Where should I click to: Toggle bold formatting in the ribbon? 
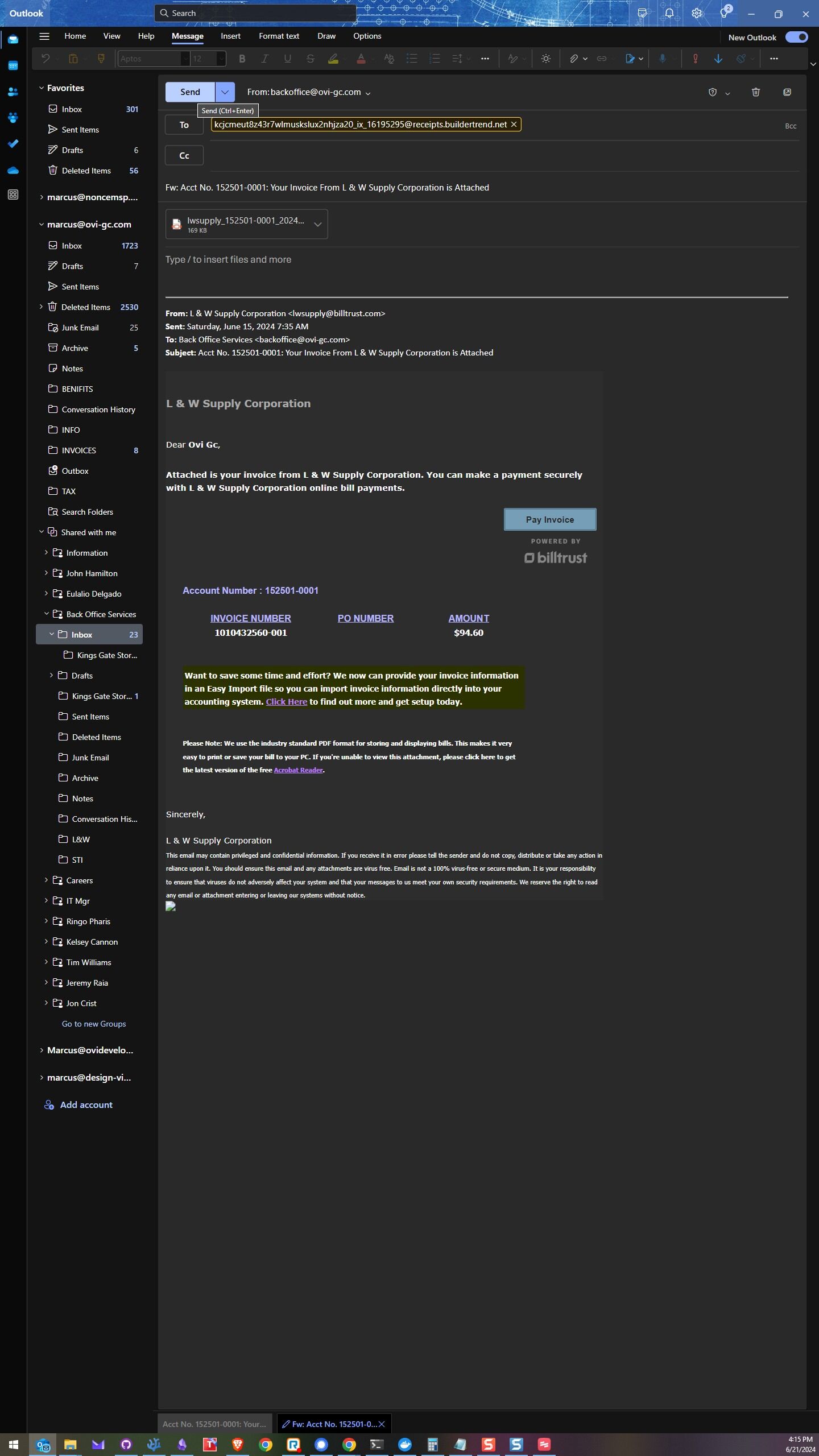pyautogui.click(x=242, y=59)
